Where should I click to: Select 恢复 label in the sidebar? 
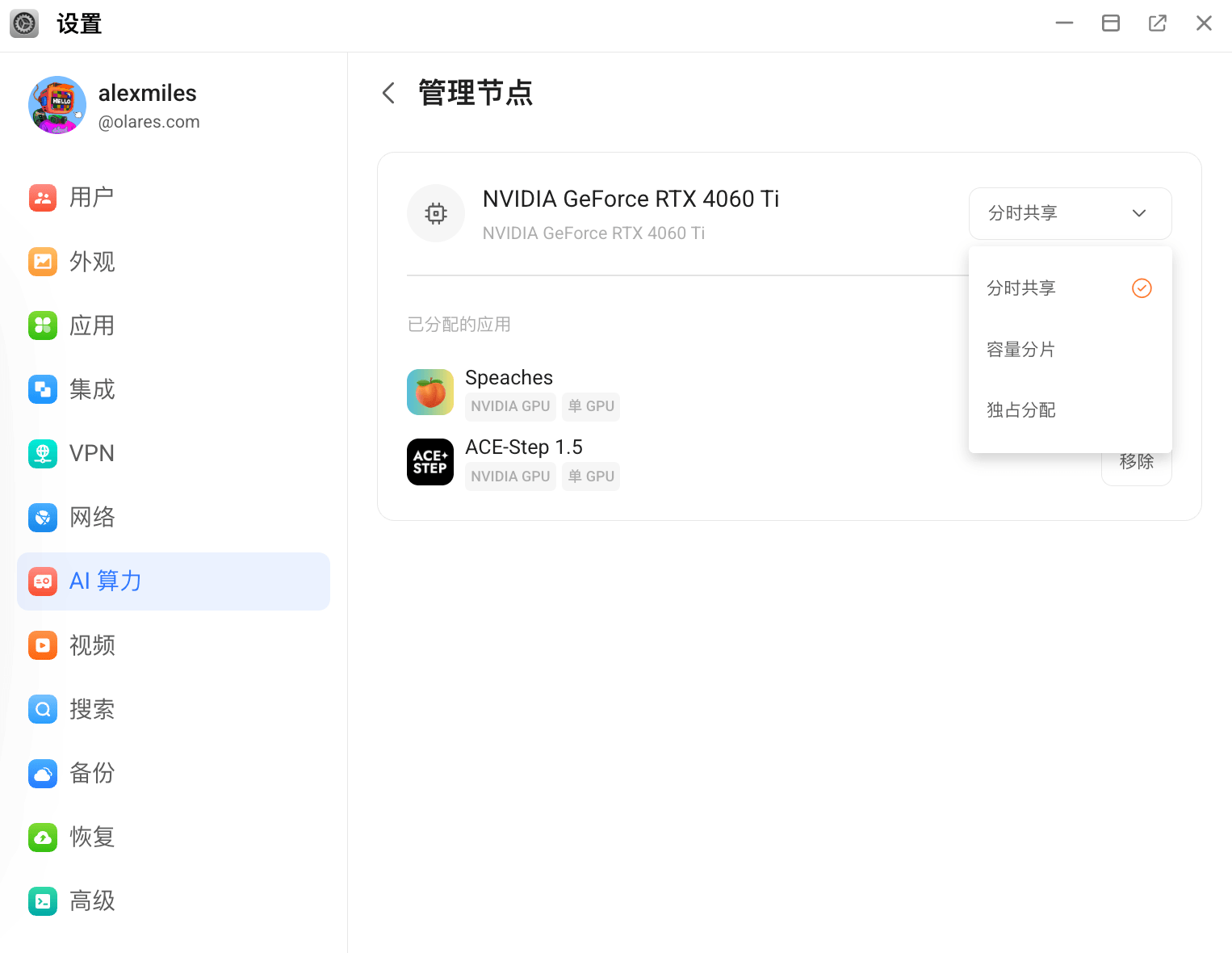pyautogui.click(x=92, y=837)
